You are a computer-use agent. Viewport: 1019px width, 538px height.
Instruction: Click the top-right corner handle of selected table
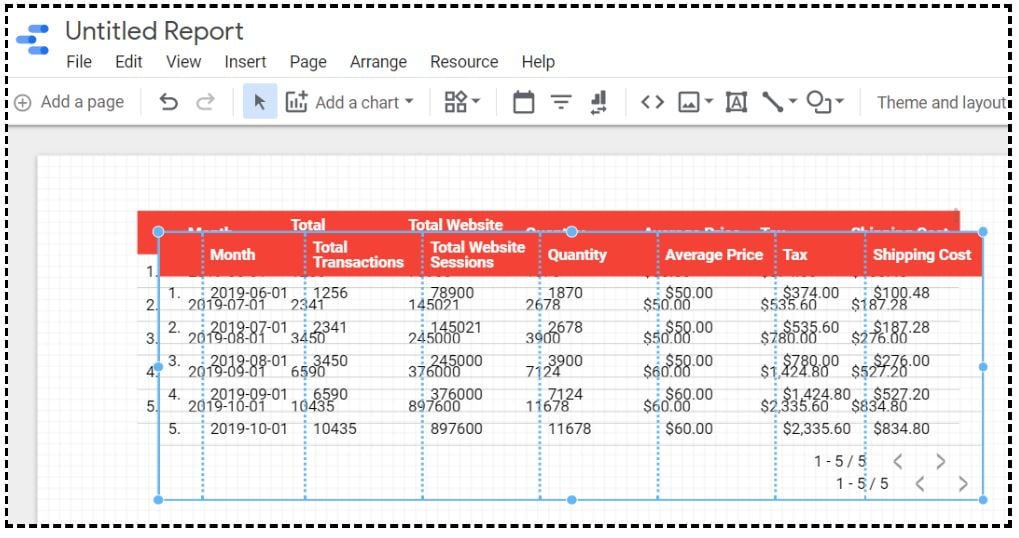click(983, 231)
